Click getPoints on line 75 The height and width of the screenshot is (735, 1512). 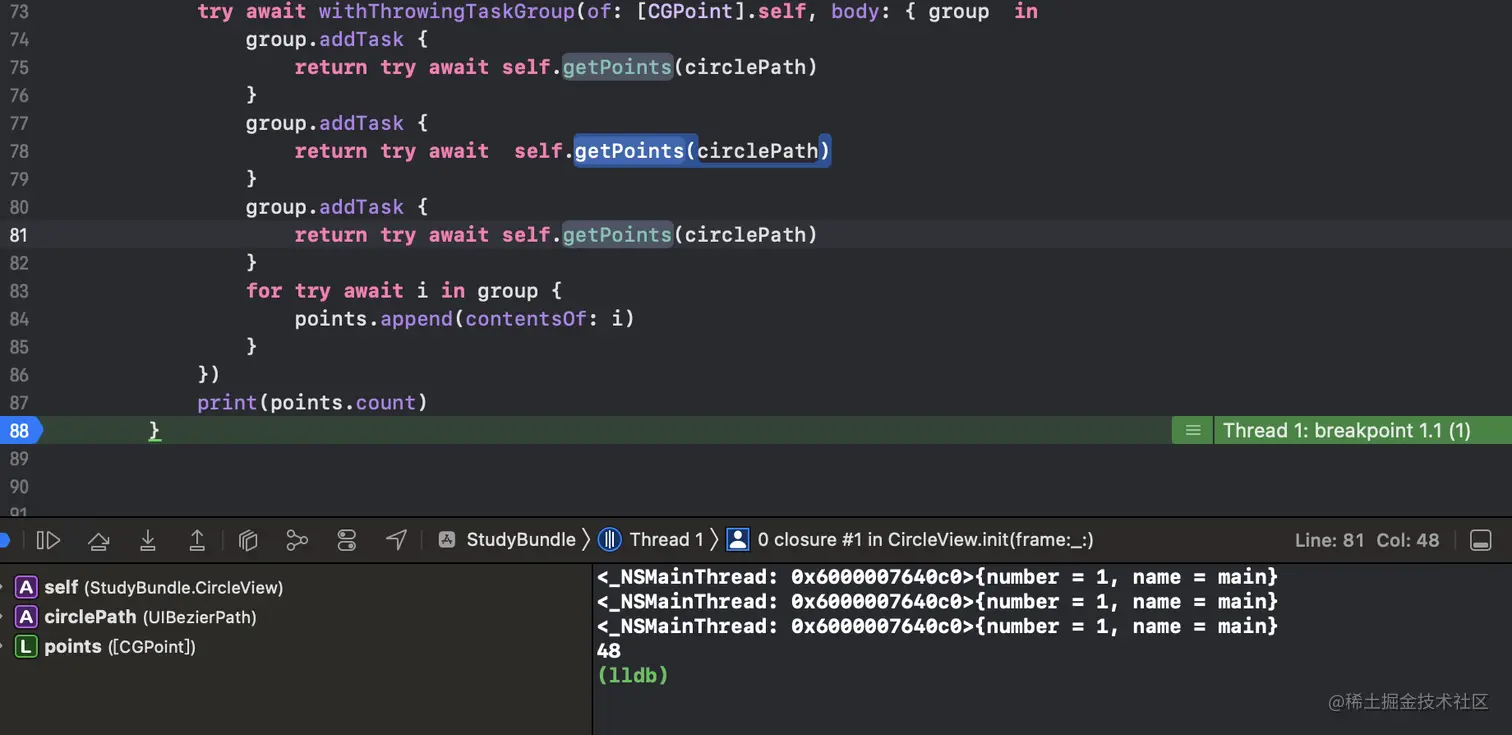coord(617,68)
